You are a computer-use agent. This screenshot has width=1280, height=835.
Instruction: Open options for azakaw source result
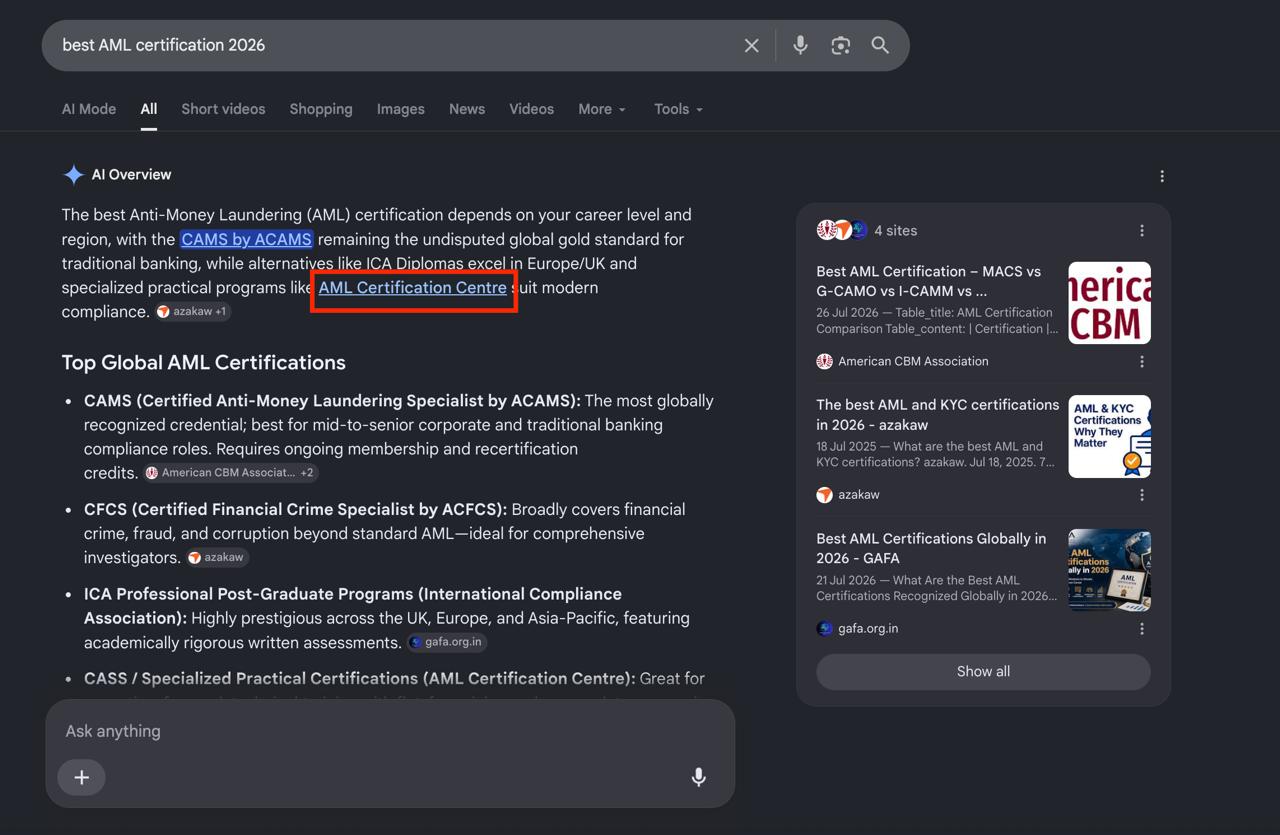tap(1142, 495)
